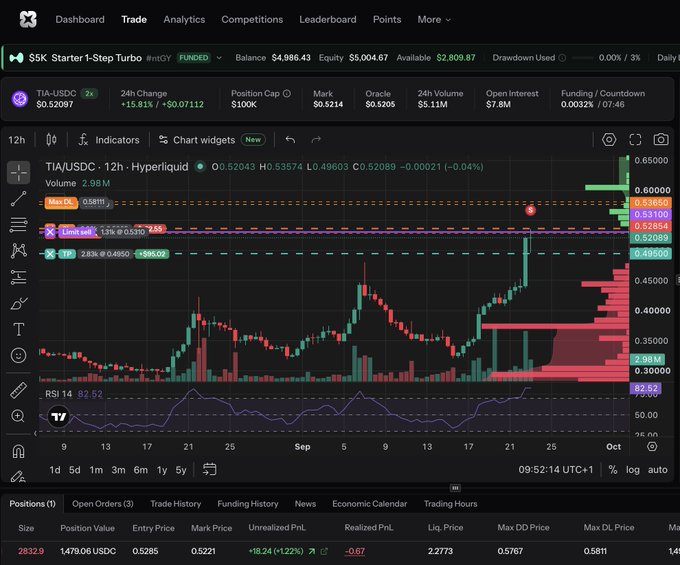Redo the chart action
Viewport: 680px width, 565px height.
pyautogui.click(x=316, y=140)
